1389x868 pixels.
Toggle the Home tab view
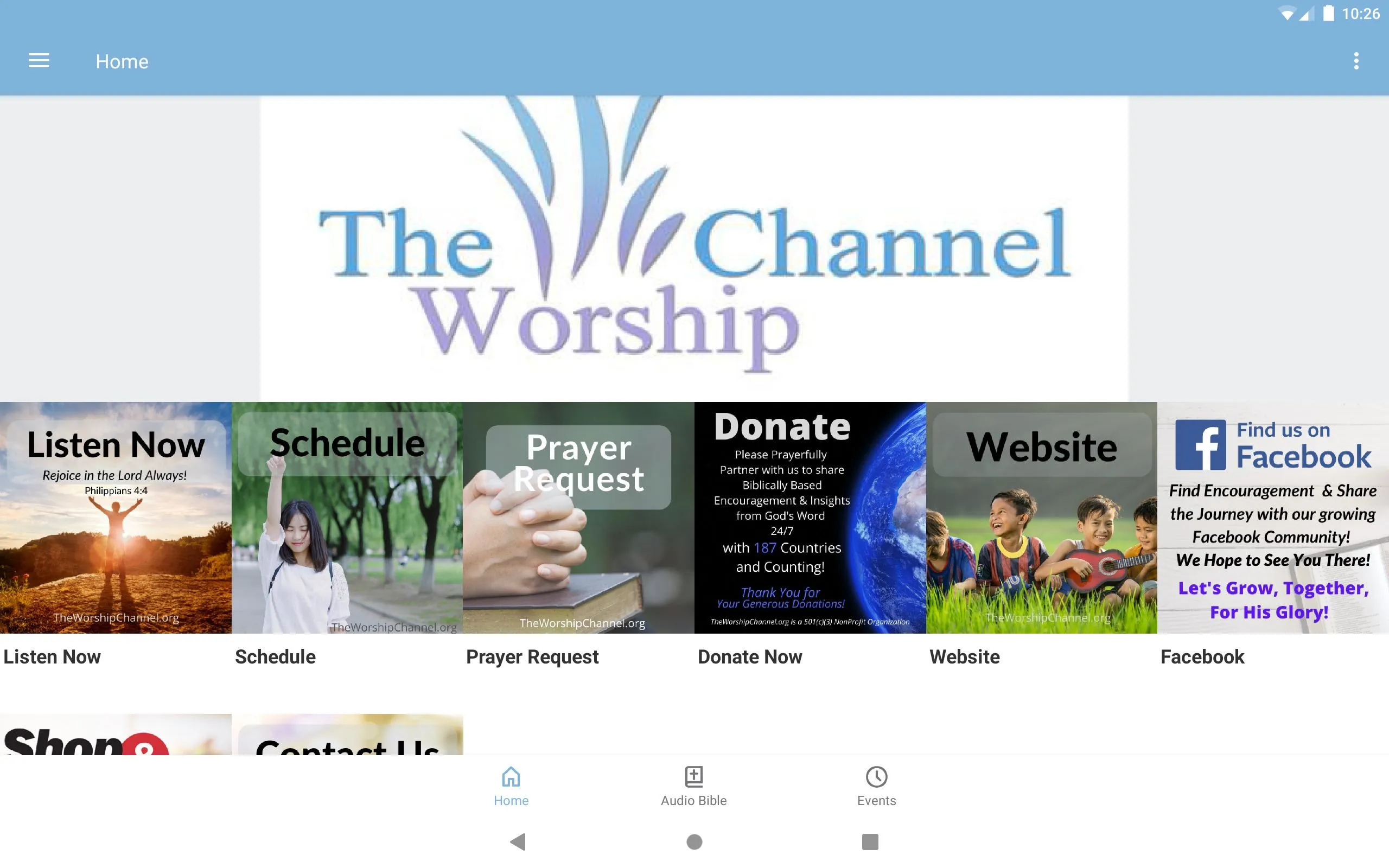512,785
